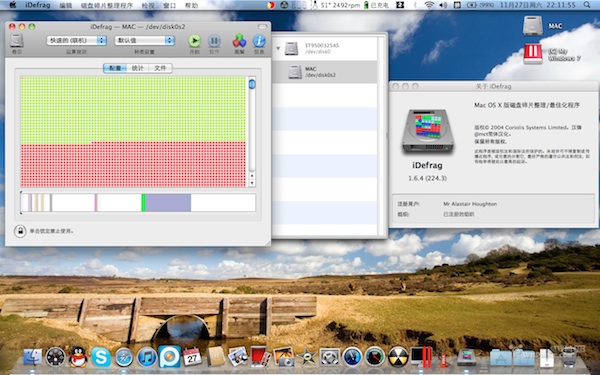Open the iDefrag application menu

(38, 5)
